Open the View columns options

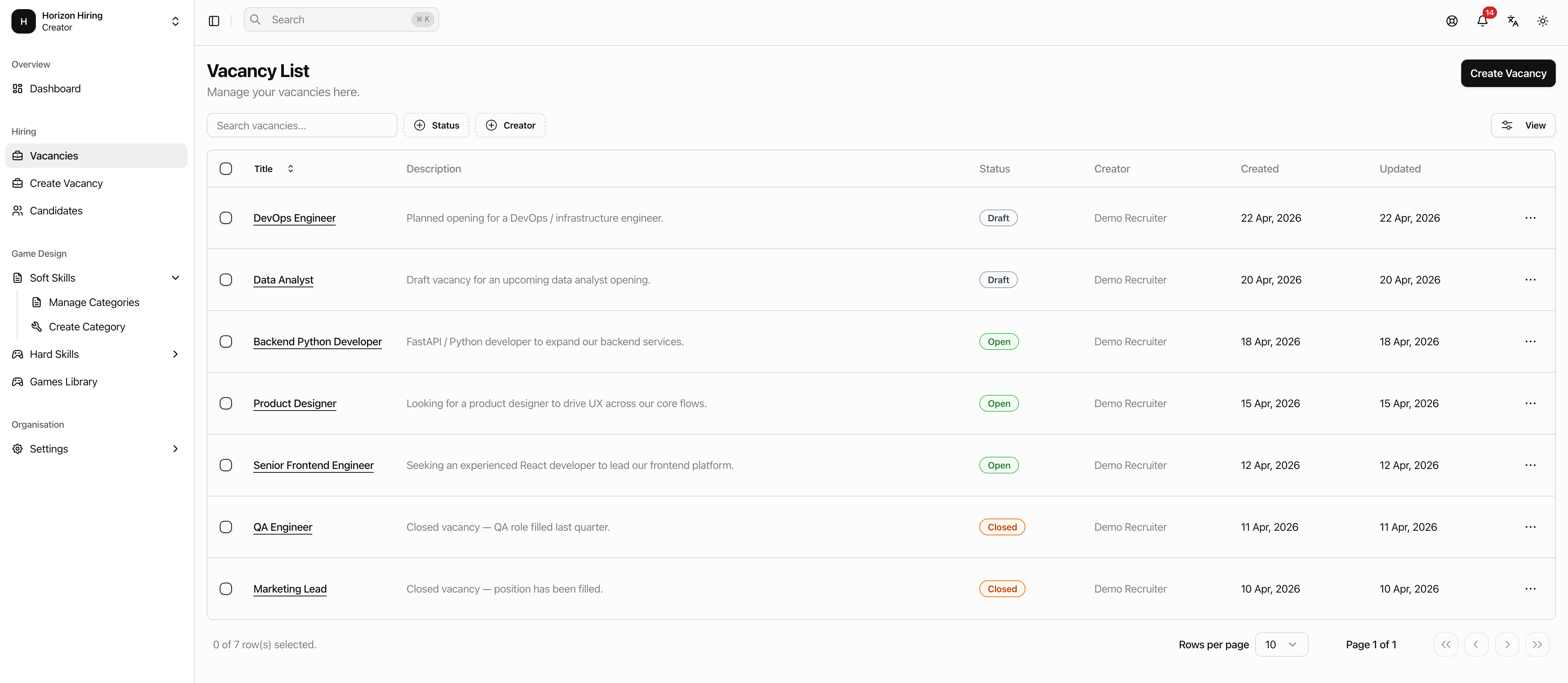click(1523, 126)
